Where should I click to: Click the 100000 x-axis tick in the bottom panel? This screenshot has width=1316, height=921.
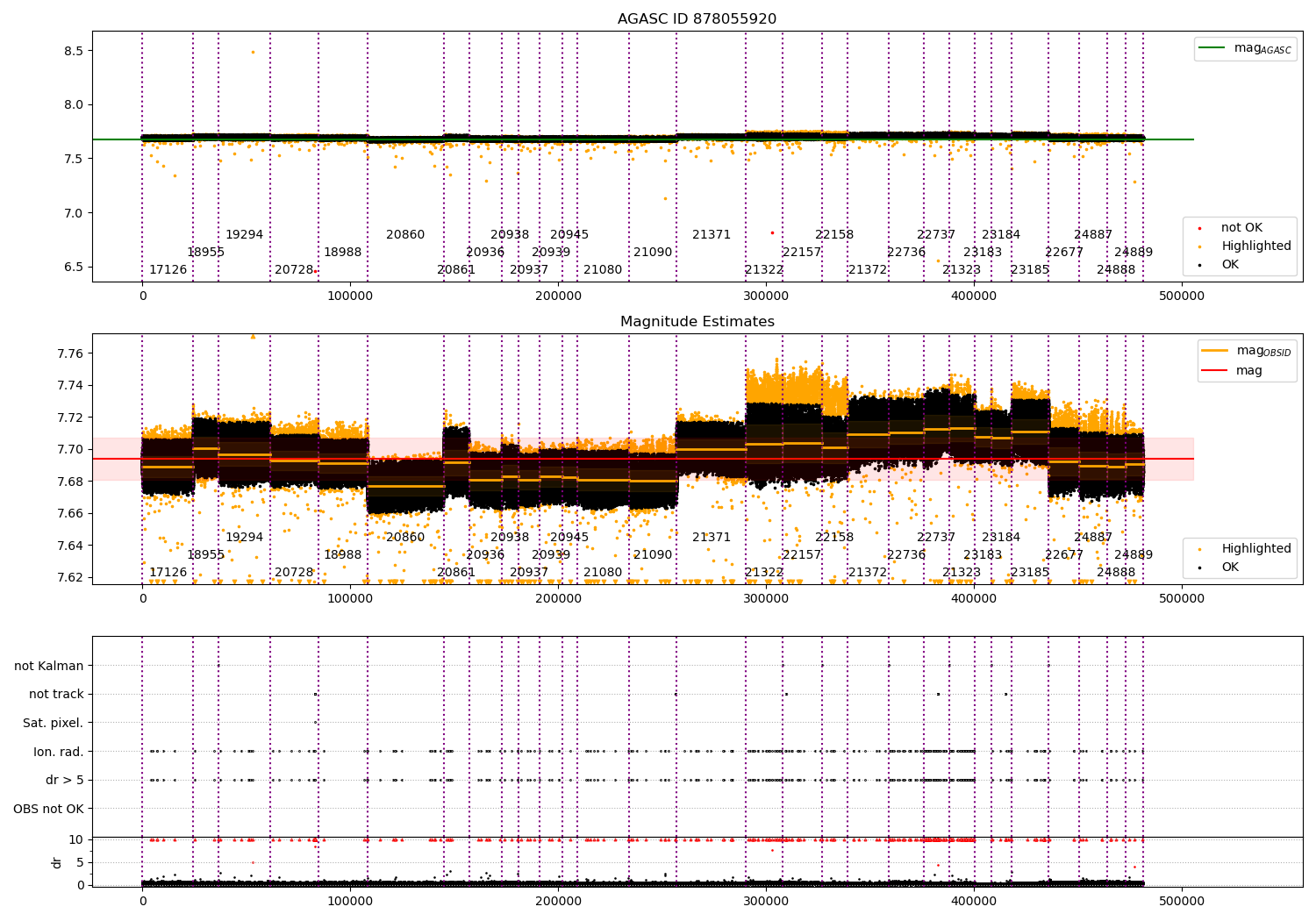point(350,901)
